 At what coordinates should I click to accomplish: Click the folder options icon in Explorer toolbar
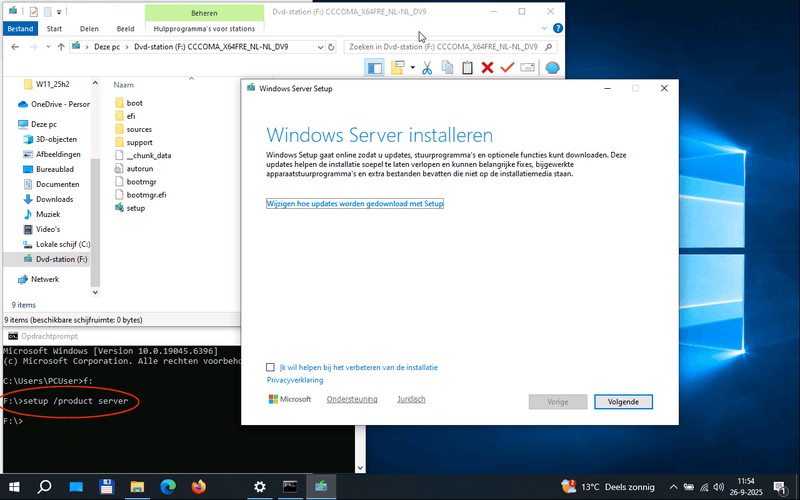coord(397,67)
